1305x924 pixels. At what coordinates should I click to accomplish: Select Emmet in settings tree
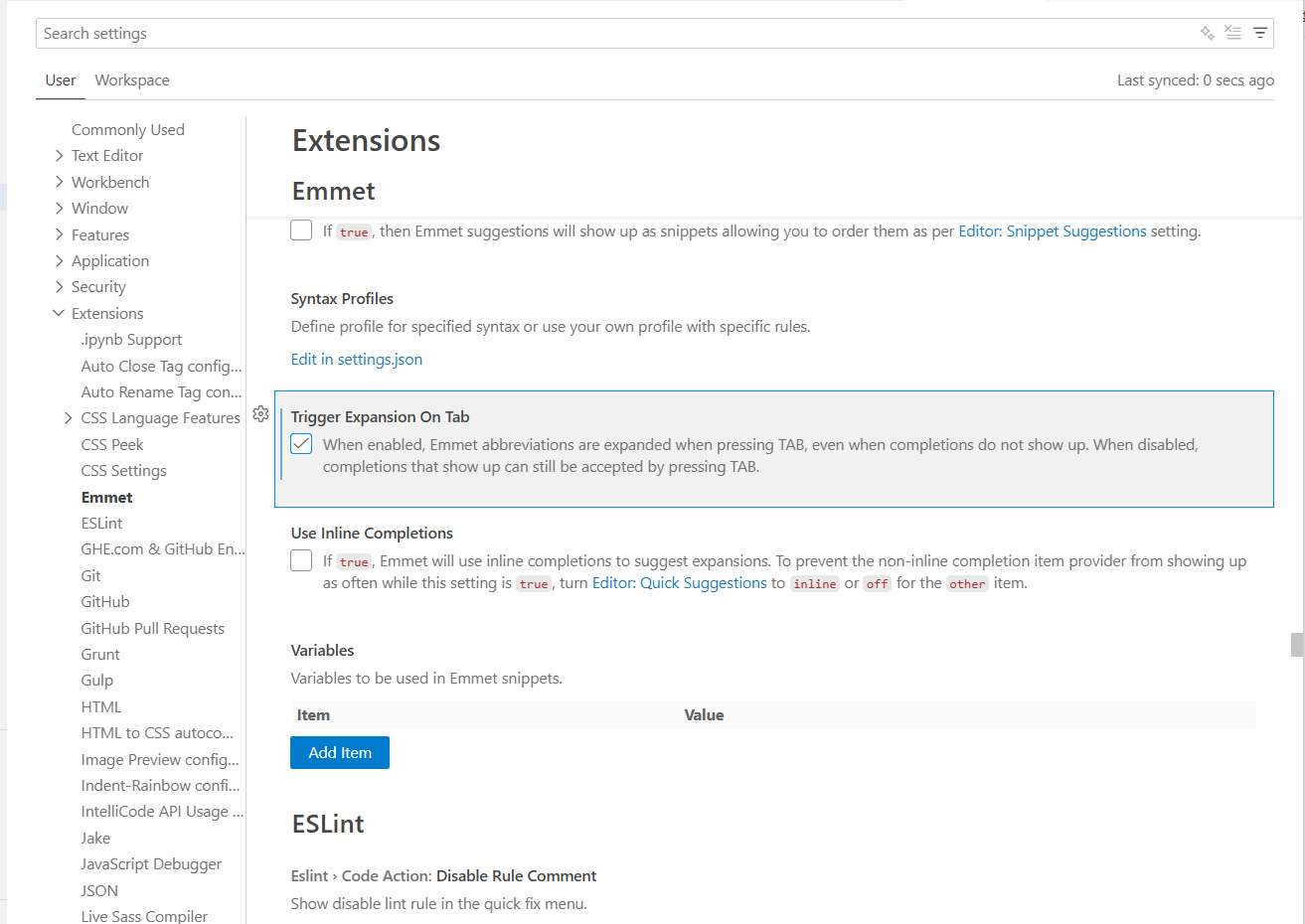[106, 497]
